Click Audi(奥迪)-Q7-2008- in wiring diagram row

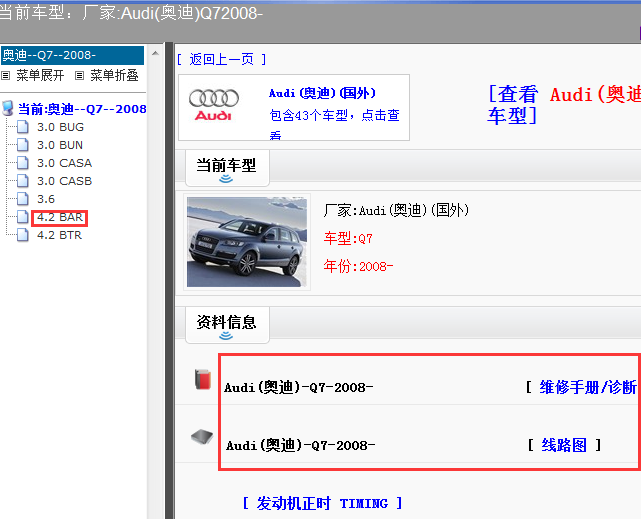pyautogui.click(x=300, y=445)
